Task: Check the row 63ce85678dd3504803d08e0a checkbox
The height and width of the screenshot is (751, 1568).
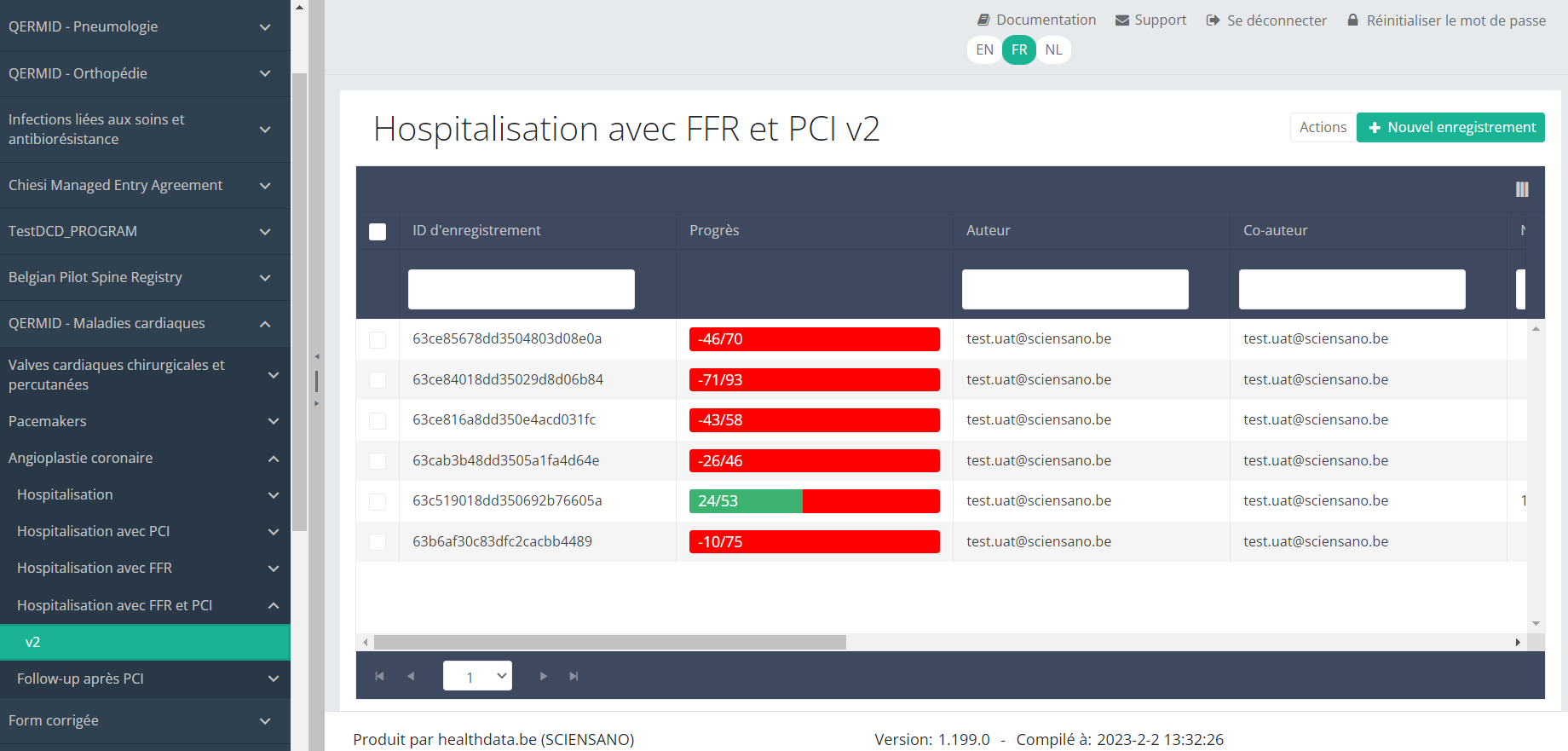Action: click(378, 340)
